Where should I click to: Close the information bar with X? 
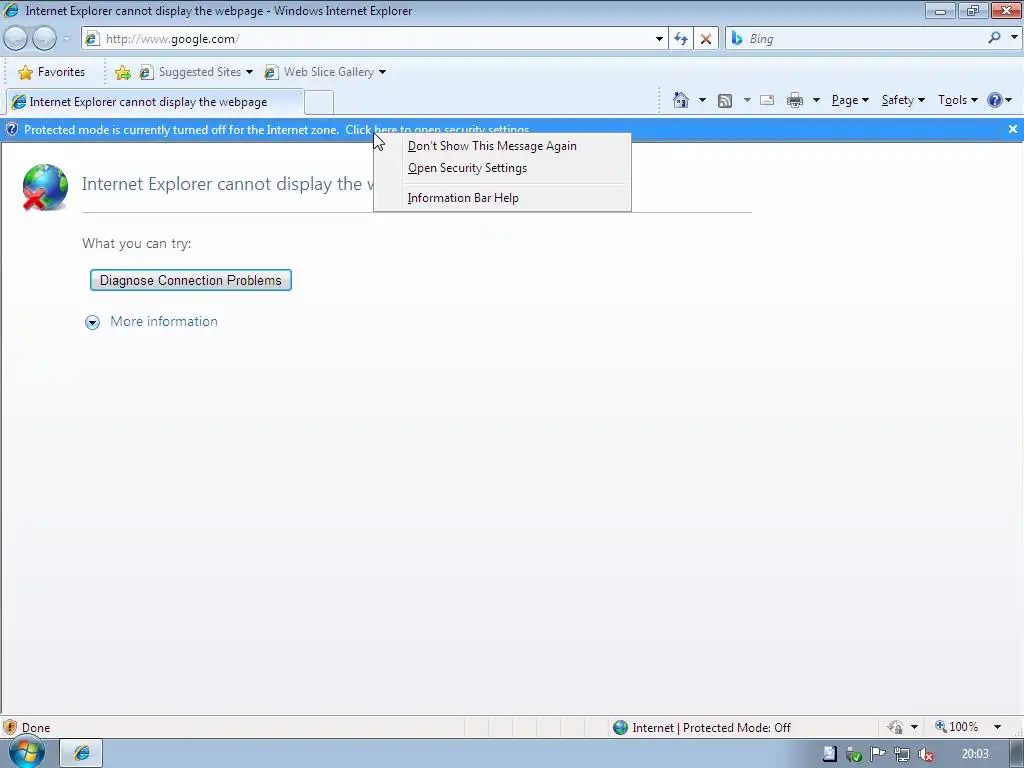tap(1013, 129)
